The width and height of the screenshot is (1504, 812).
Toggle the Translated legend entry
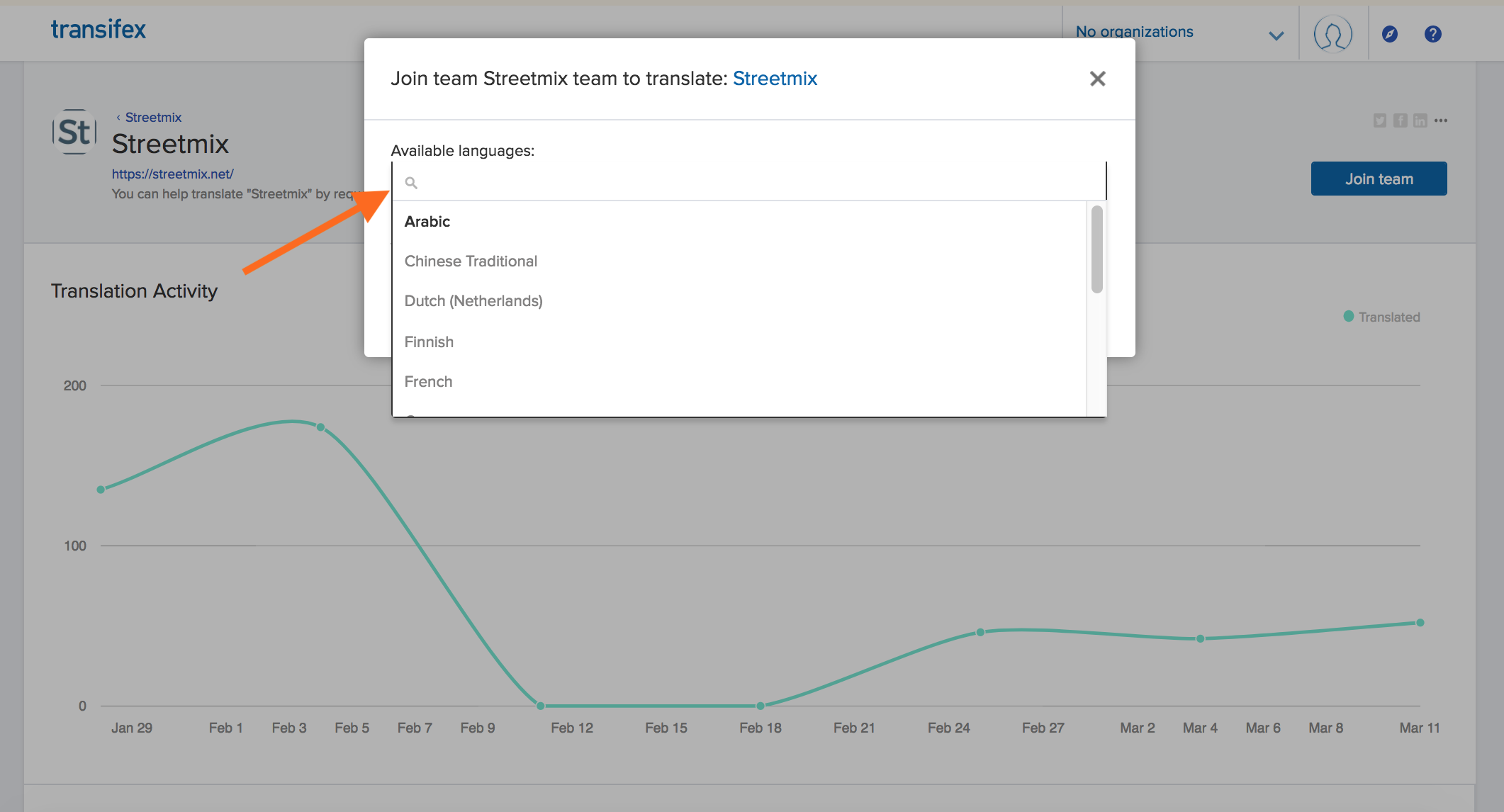(x=1381, y=317)
